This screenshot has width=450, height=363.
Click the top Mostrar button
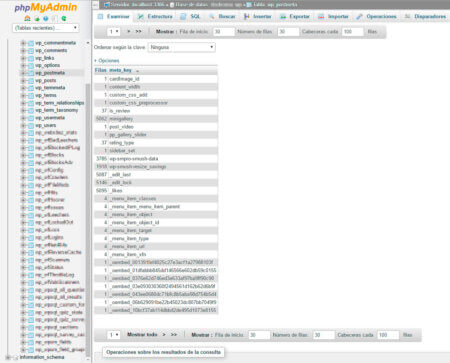(165, 32)
